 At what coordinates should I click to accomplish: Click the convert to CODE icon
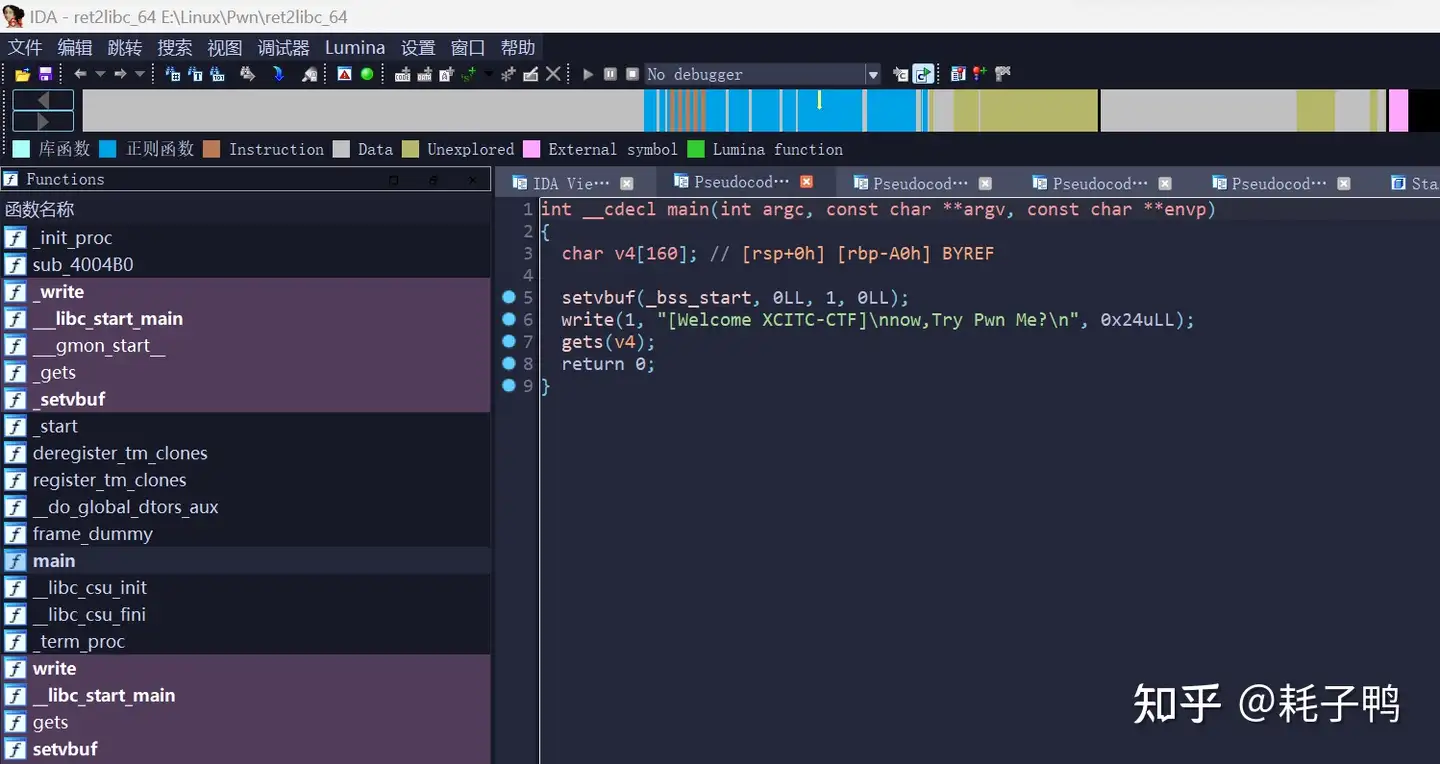pos(402,74)
